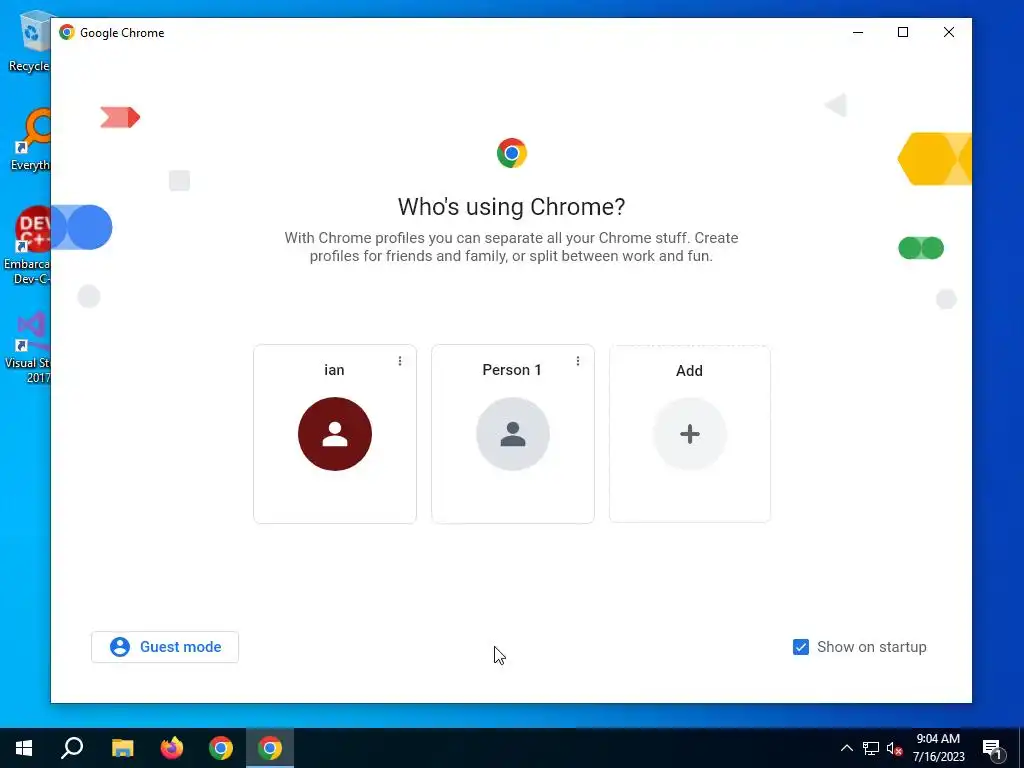The height and width of the screenshot is (768, 1024).
Task: Minimize the Google Chrome window
Action: coord(858,32)
